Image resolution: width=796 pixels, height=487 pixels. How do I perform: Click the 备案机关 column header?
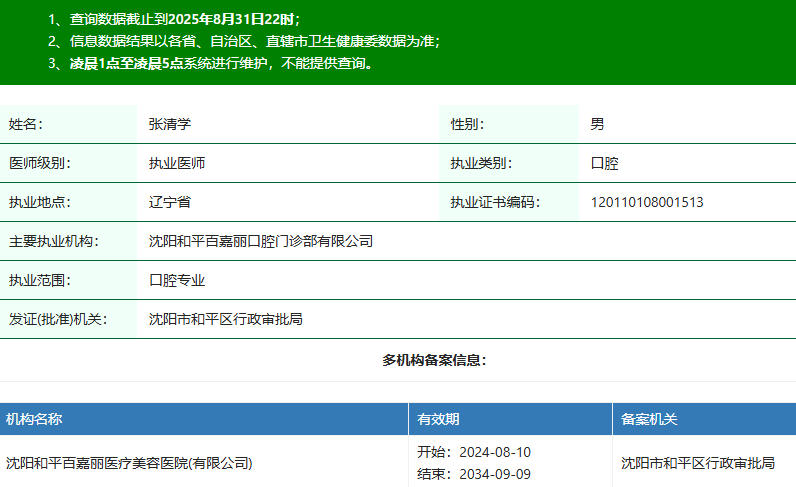point(649,419)
